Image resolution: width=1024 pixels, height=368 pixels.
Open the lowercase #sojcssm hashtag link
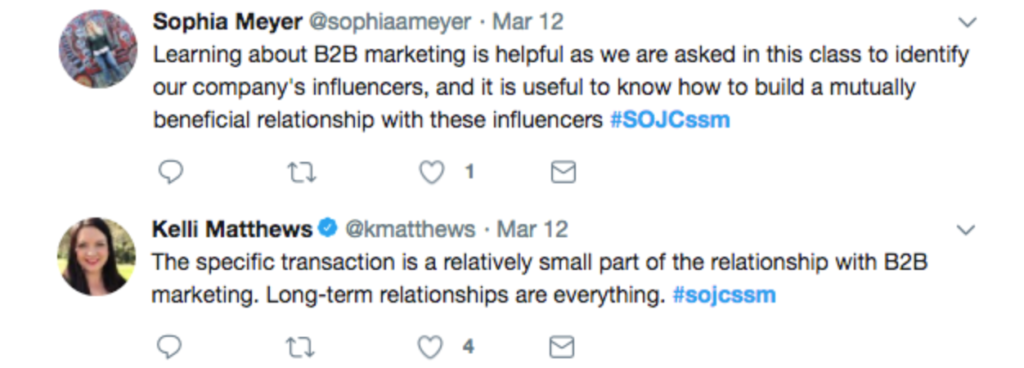(724, 295)
